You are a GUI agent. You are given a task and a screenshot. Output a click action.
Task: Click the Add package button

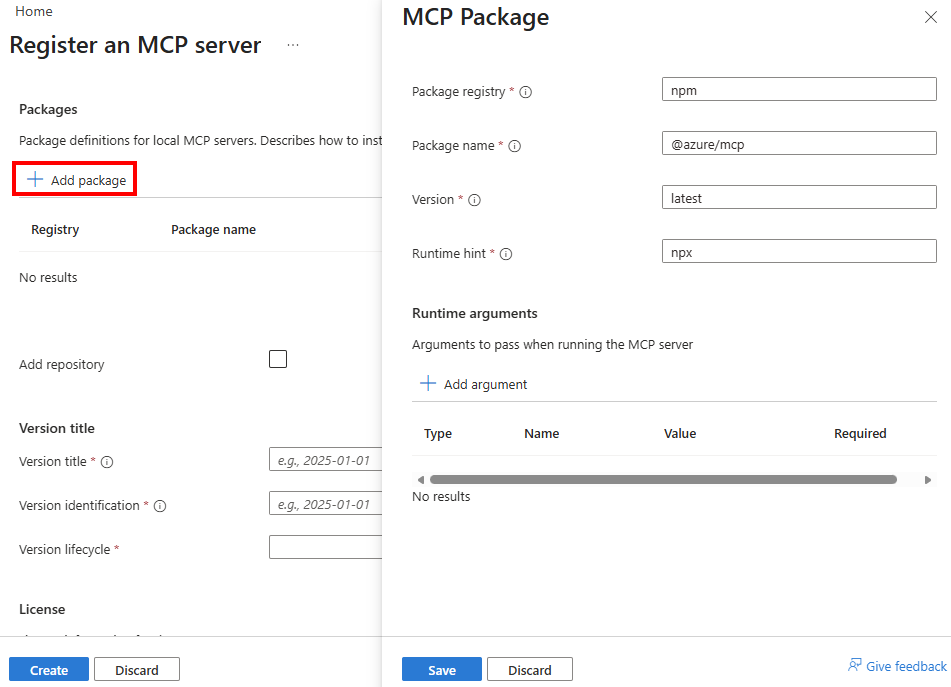pos(74,178)
